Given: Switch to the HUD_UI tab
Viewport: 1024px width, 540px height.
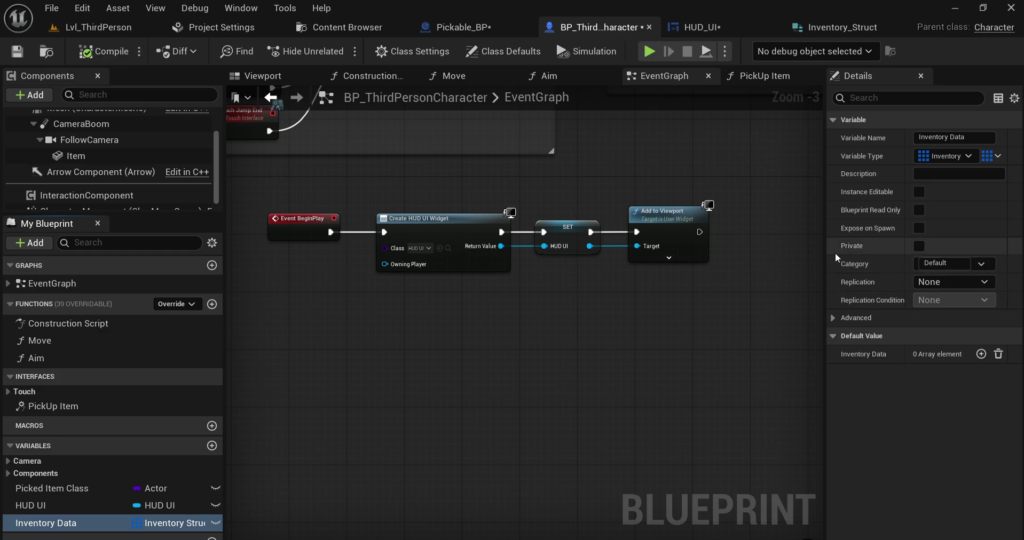Looking at the screenshot, I should [x=695, y=27].
